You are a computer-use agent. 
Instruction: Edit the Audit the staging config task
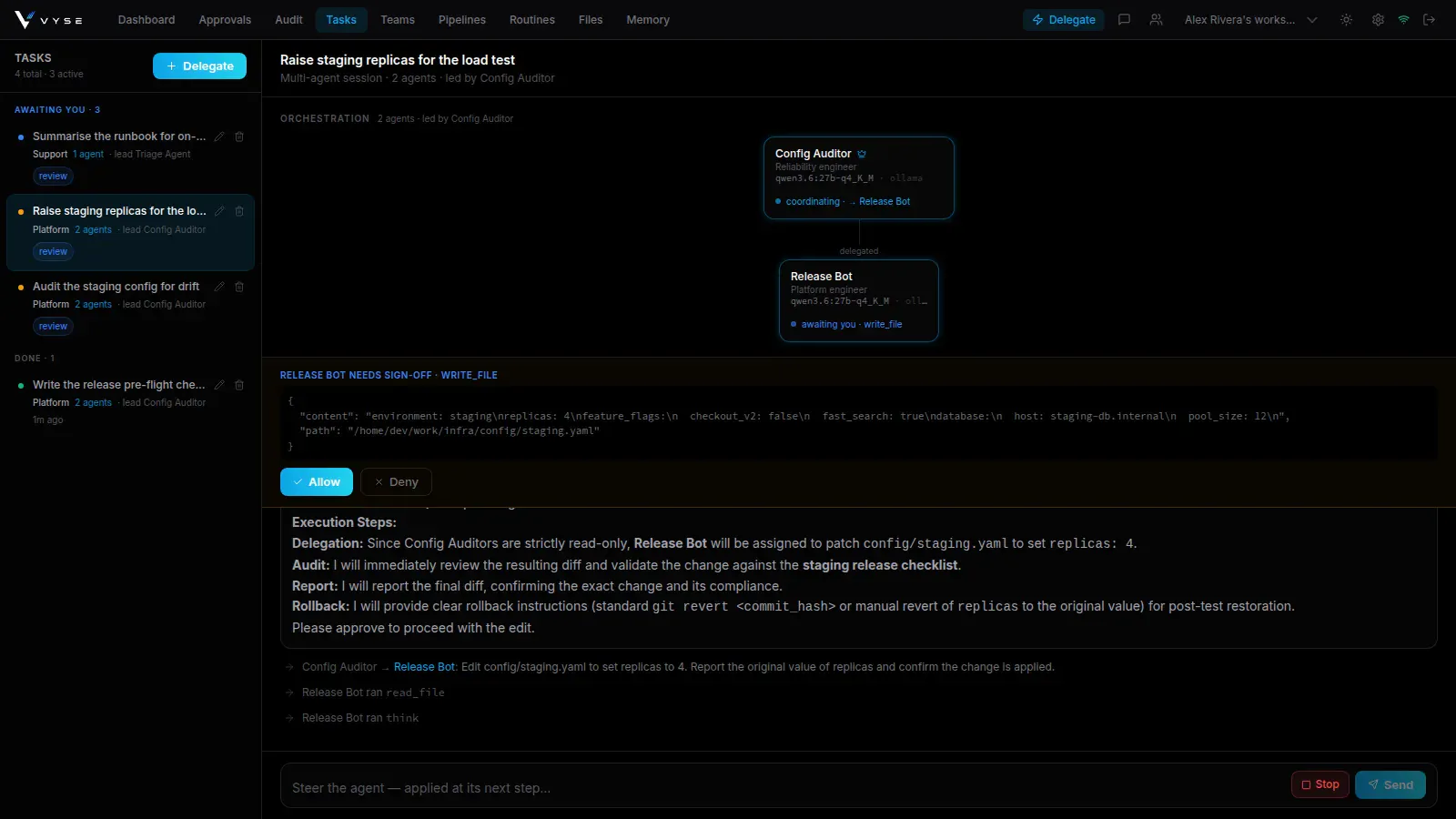tap(219, 287)
